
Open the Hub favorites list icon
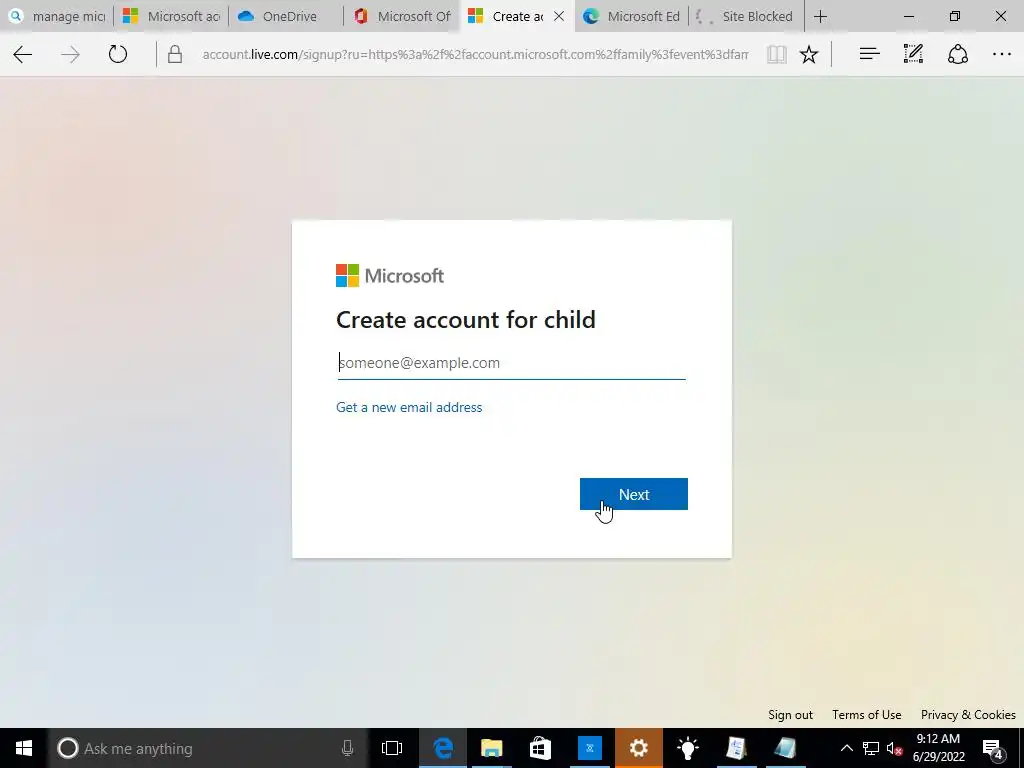point(869,54)
